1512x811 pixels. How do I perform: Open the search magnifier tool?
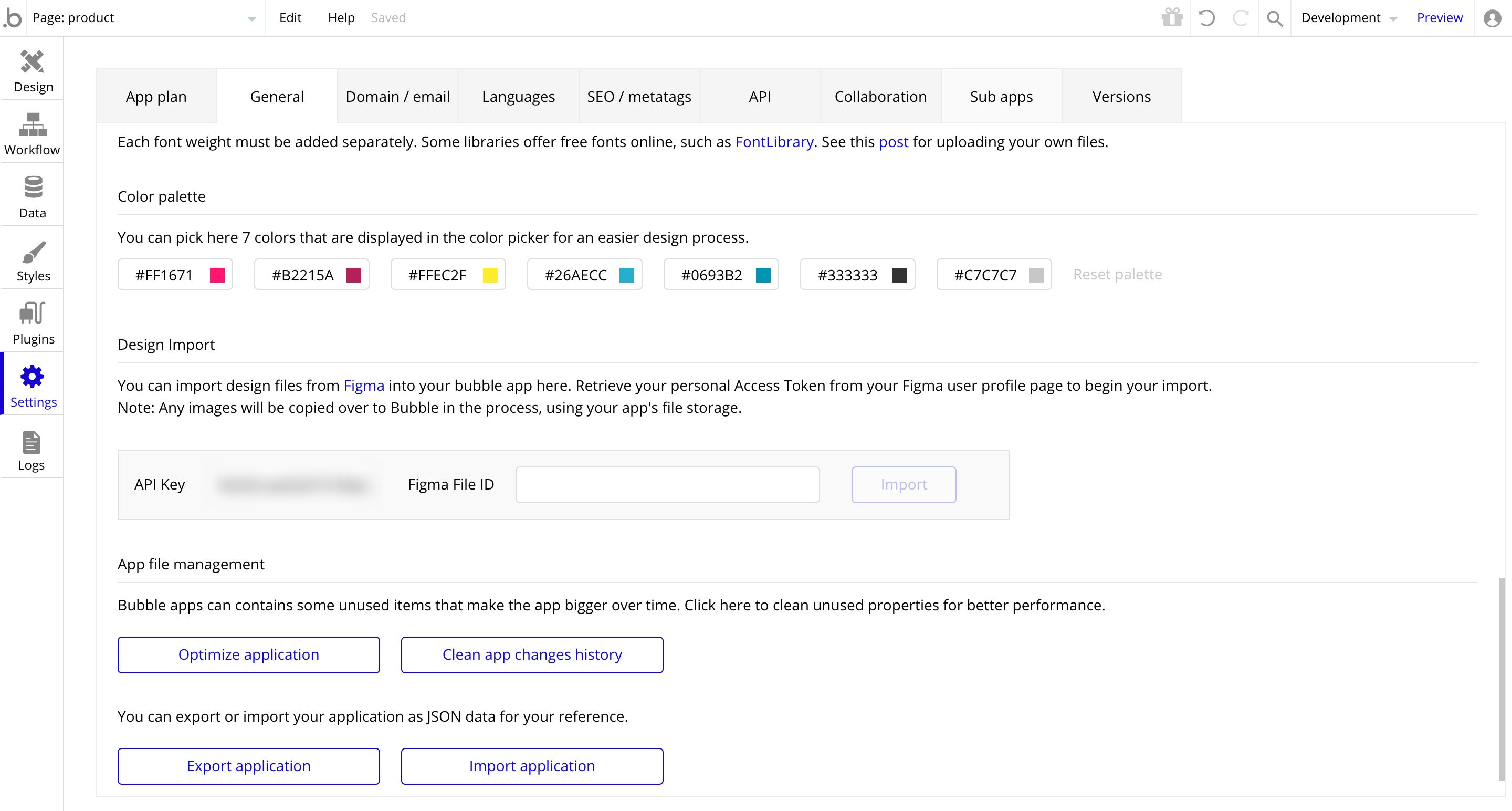click(1274, 18)
